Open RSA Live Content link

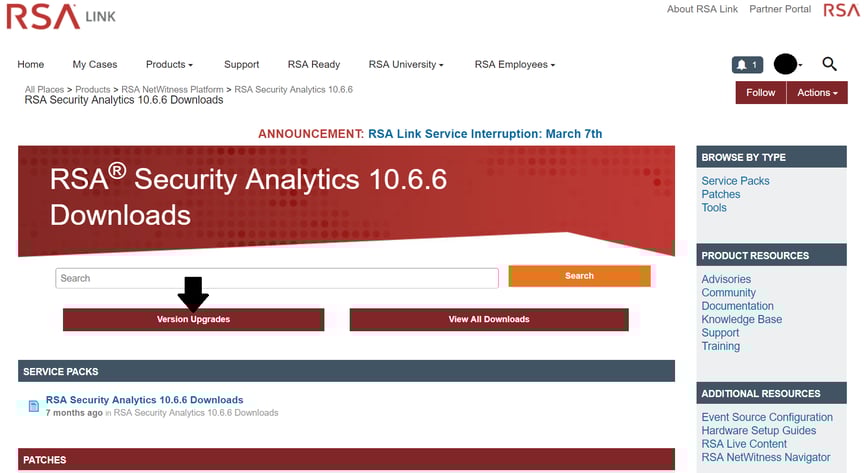click(744, 444)
